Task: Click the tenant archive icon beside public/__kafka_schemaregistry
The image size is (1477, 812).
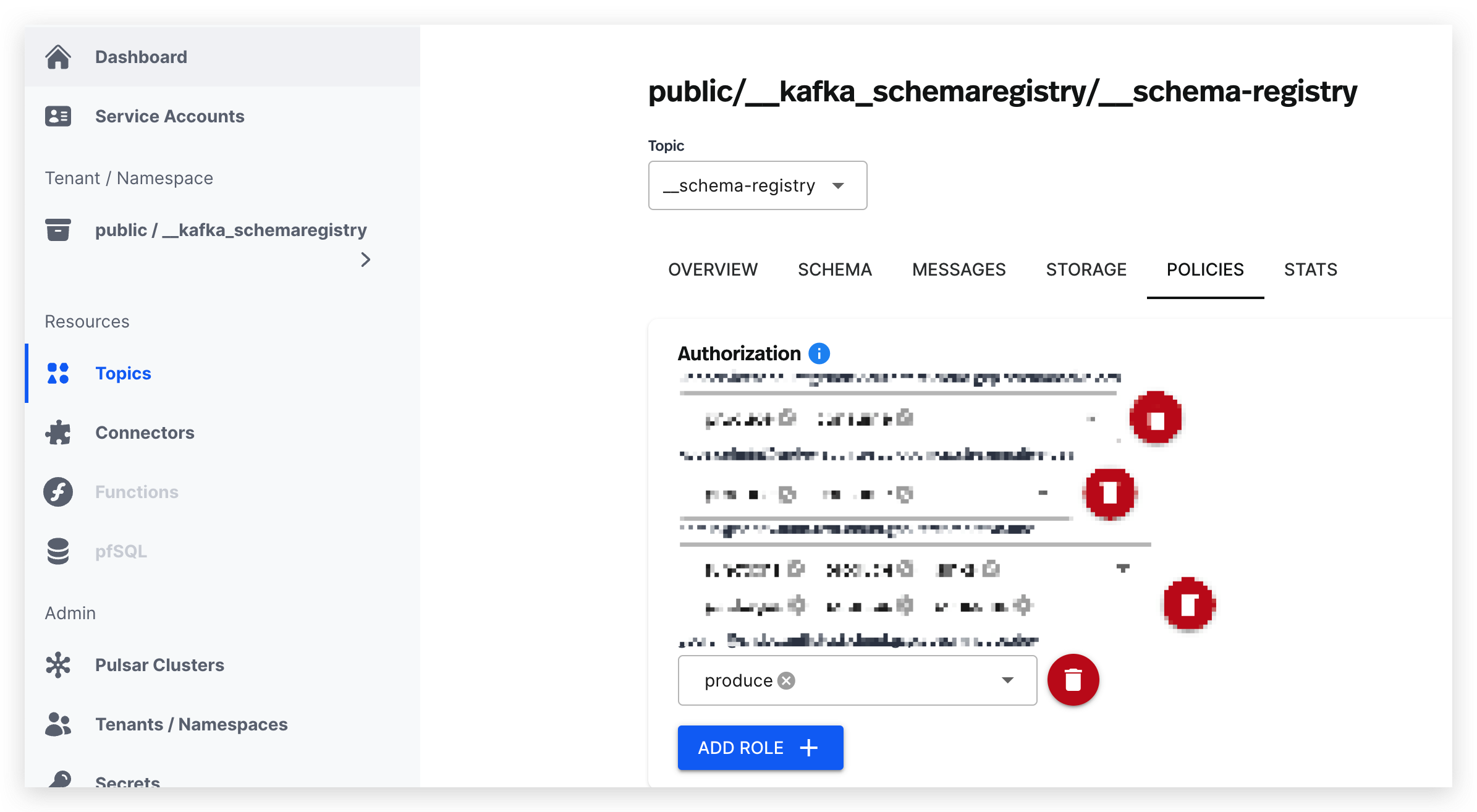Action: pos(58,229)
